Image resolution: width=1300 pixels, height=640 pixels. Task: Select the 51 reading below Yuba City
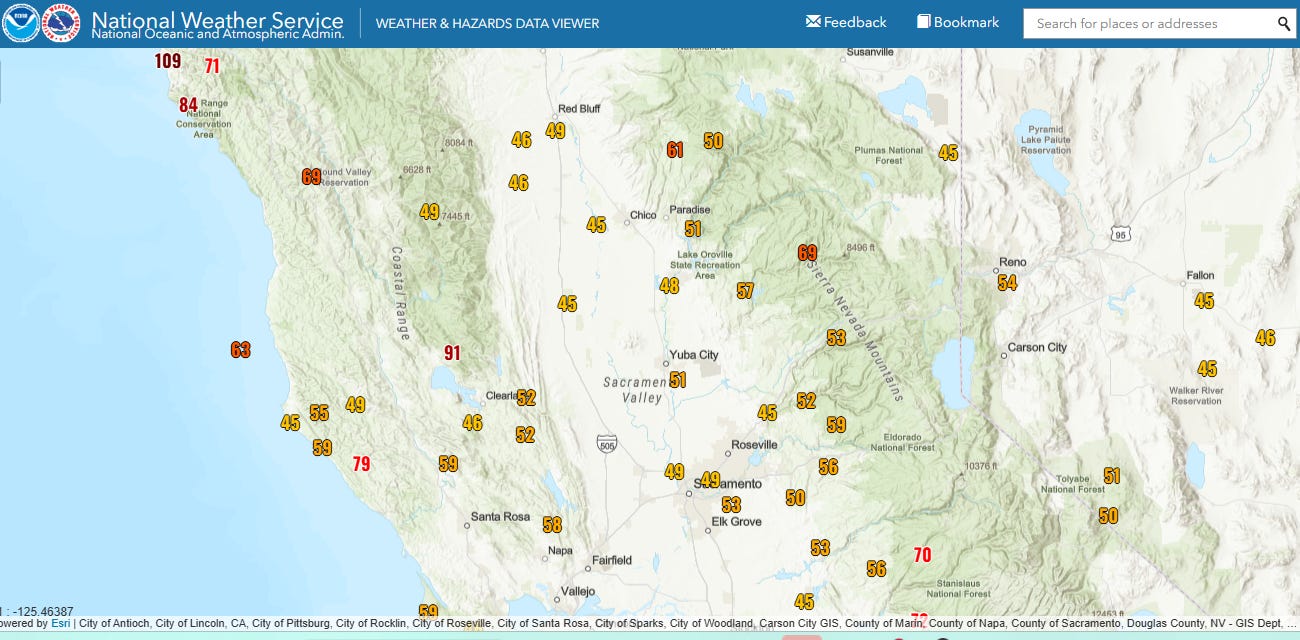(x=678, y=380)
